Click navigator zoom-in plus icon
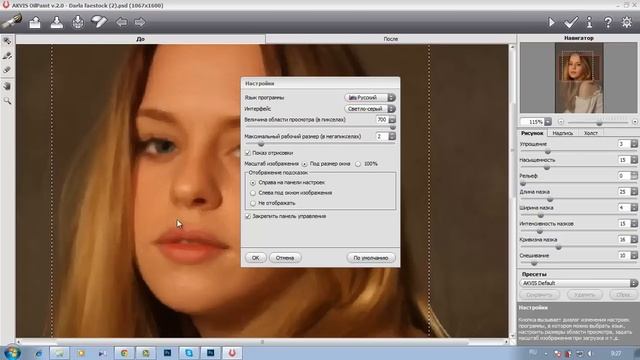 pyautogui.click(x=635, y=122)
